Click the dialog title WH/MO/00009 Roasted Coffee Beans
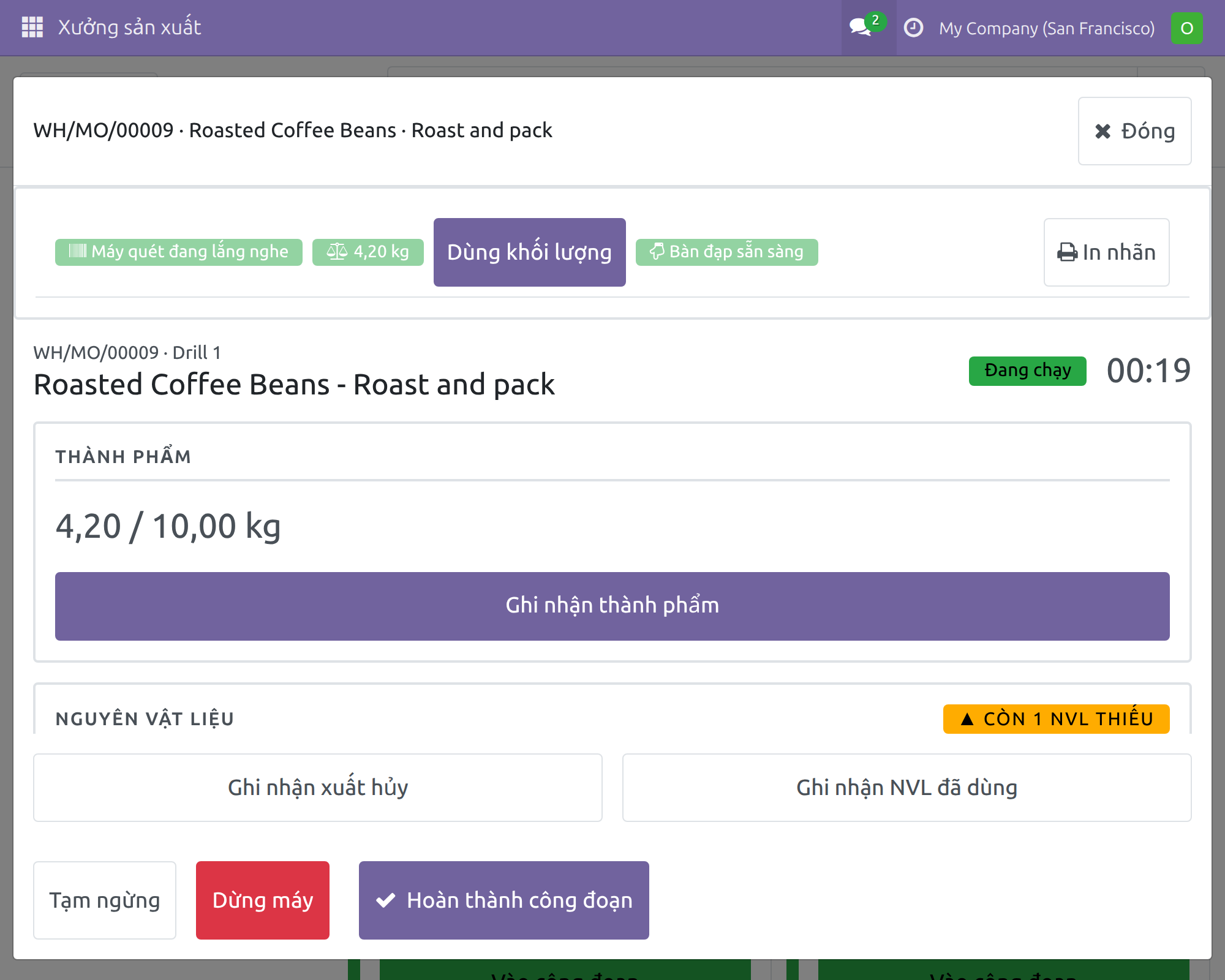Image resolution: width=1225 pixels, height=980 pixels. point(293,130)
